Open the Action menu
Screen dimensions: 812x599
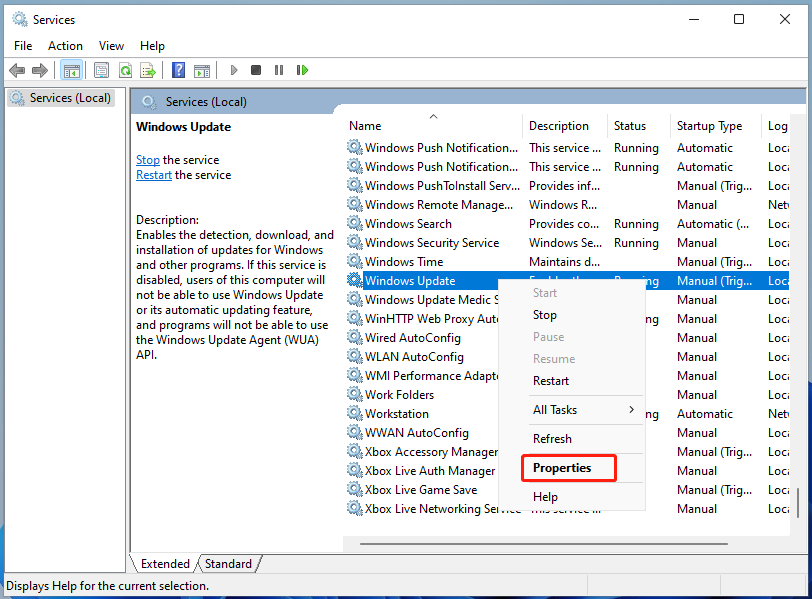[65, 46]
